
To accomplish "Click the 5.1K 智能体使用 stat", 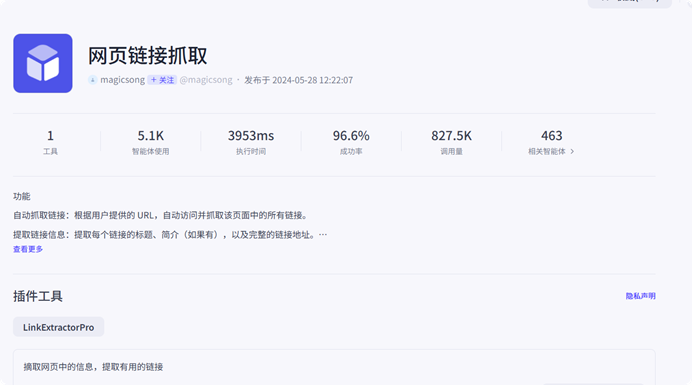I will click(150, 142).
